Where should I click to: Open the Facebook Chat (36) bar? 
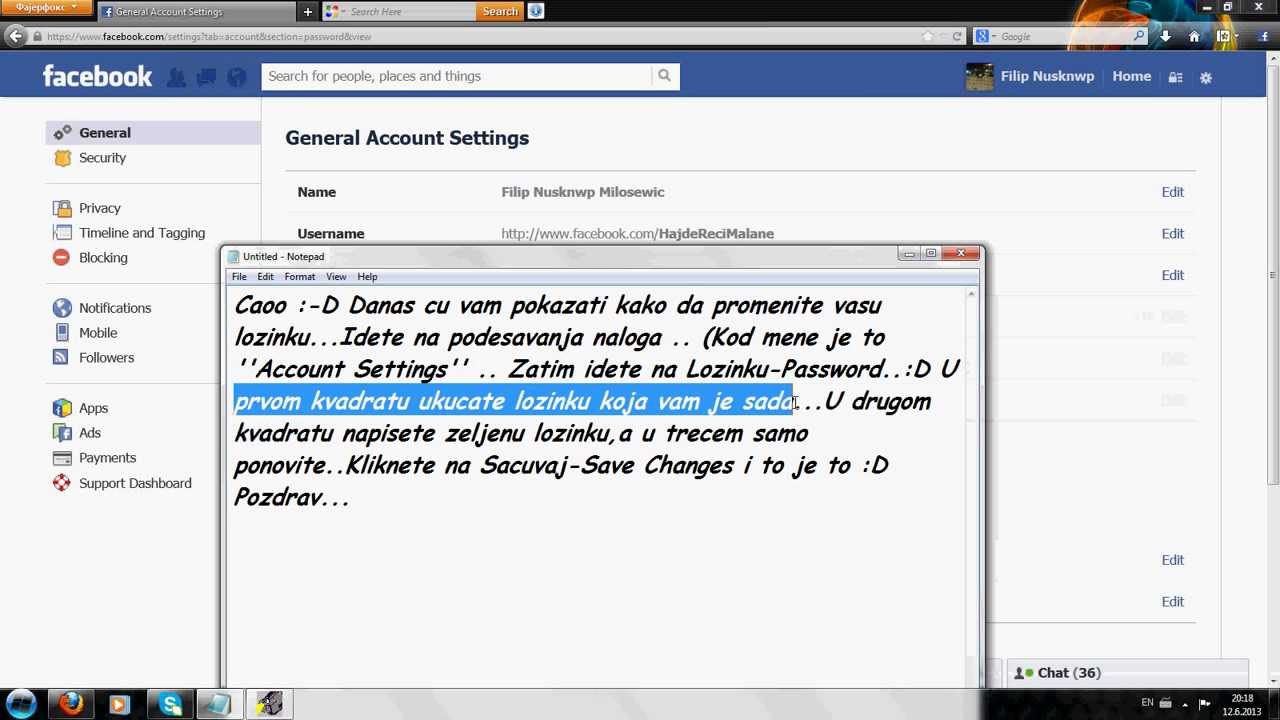(x=1127, y=673)
